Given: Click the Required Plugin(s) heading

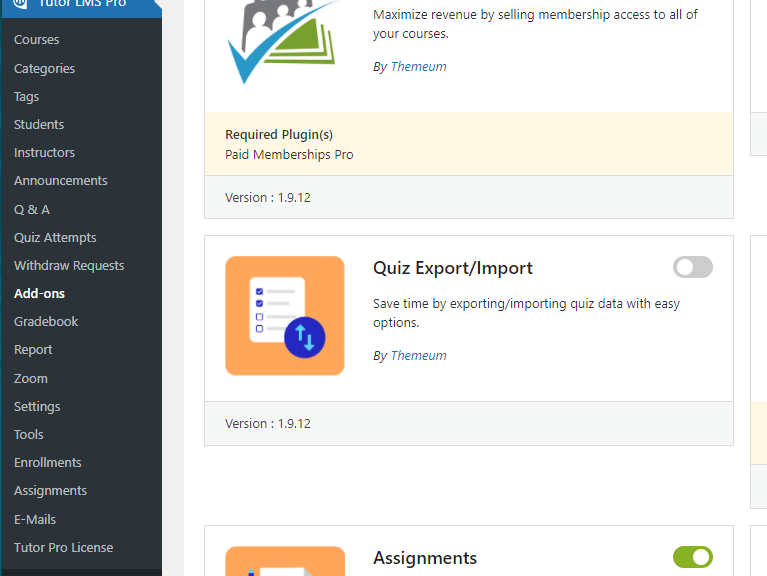Looking at the screenshot, I should pyautogui.click(x=279, y=134).
